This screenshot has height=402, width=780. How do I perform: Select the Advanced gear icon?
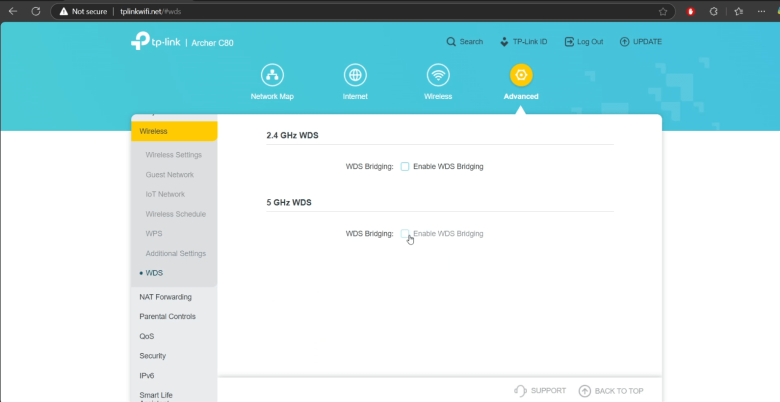520,76
